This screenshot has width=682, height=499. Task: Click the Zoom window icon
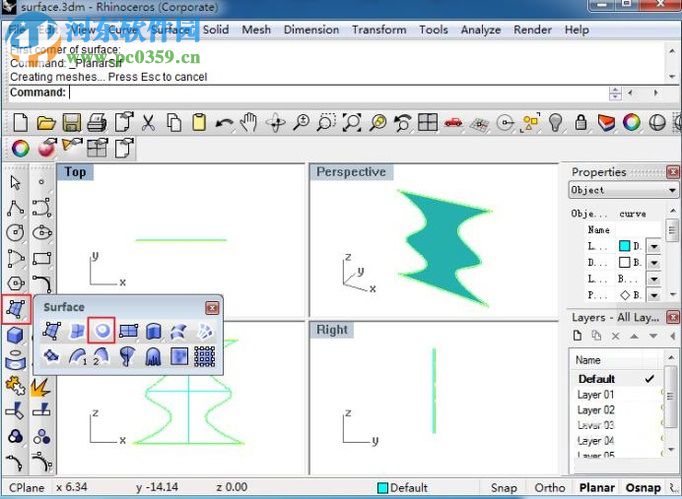[326, 122]
